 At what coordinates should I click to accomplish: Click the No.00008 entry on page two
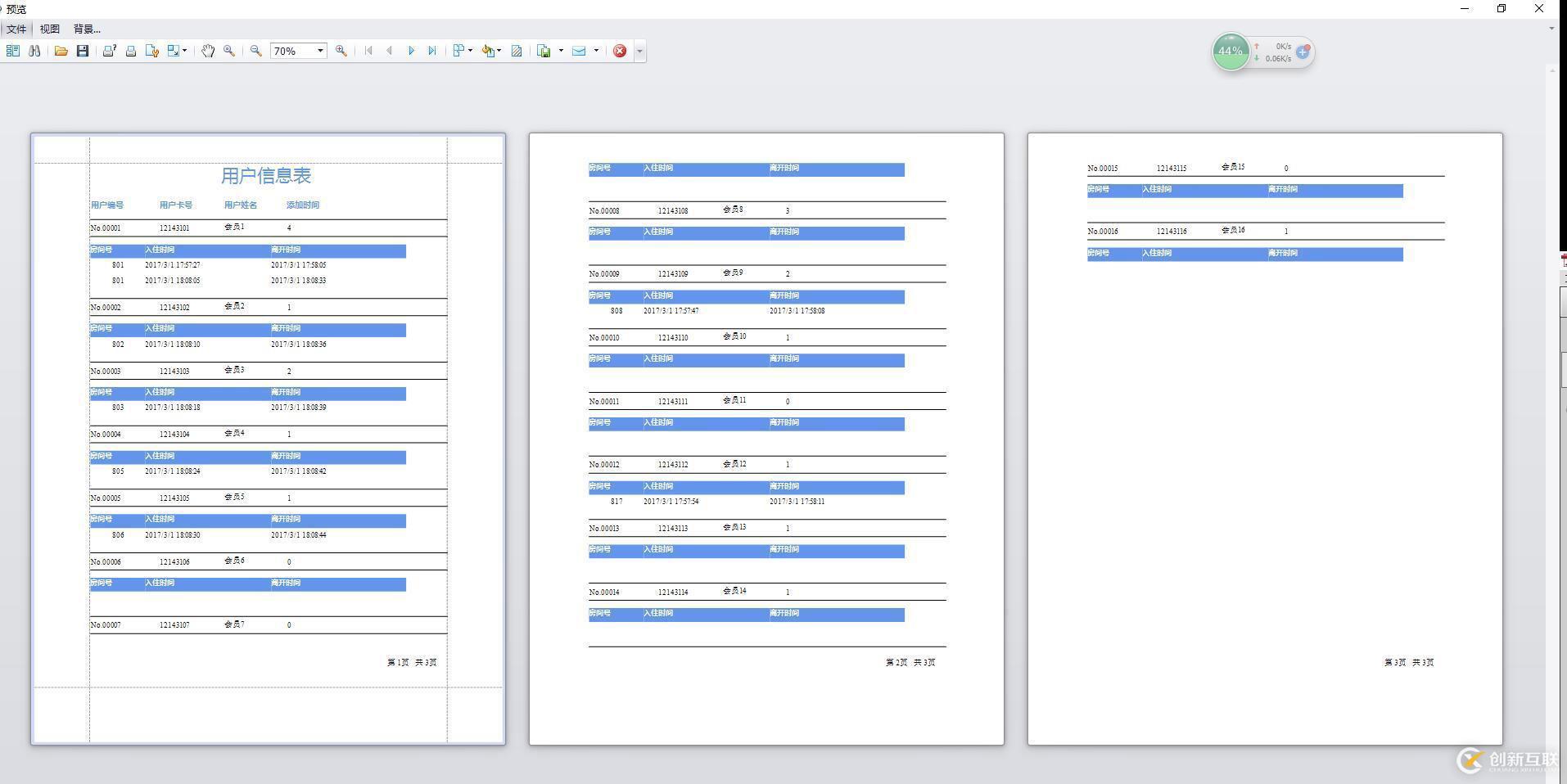click(604, 211)
